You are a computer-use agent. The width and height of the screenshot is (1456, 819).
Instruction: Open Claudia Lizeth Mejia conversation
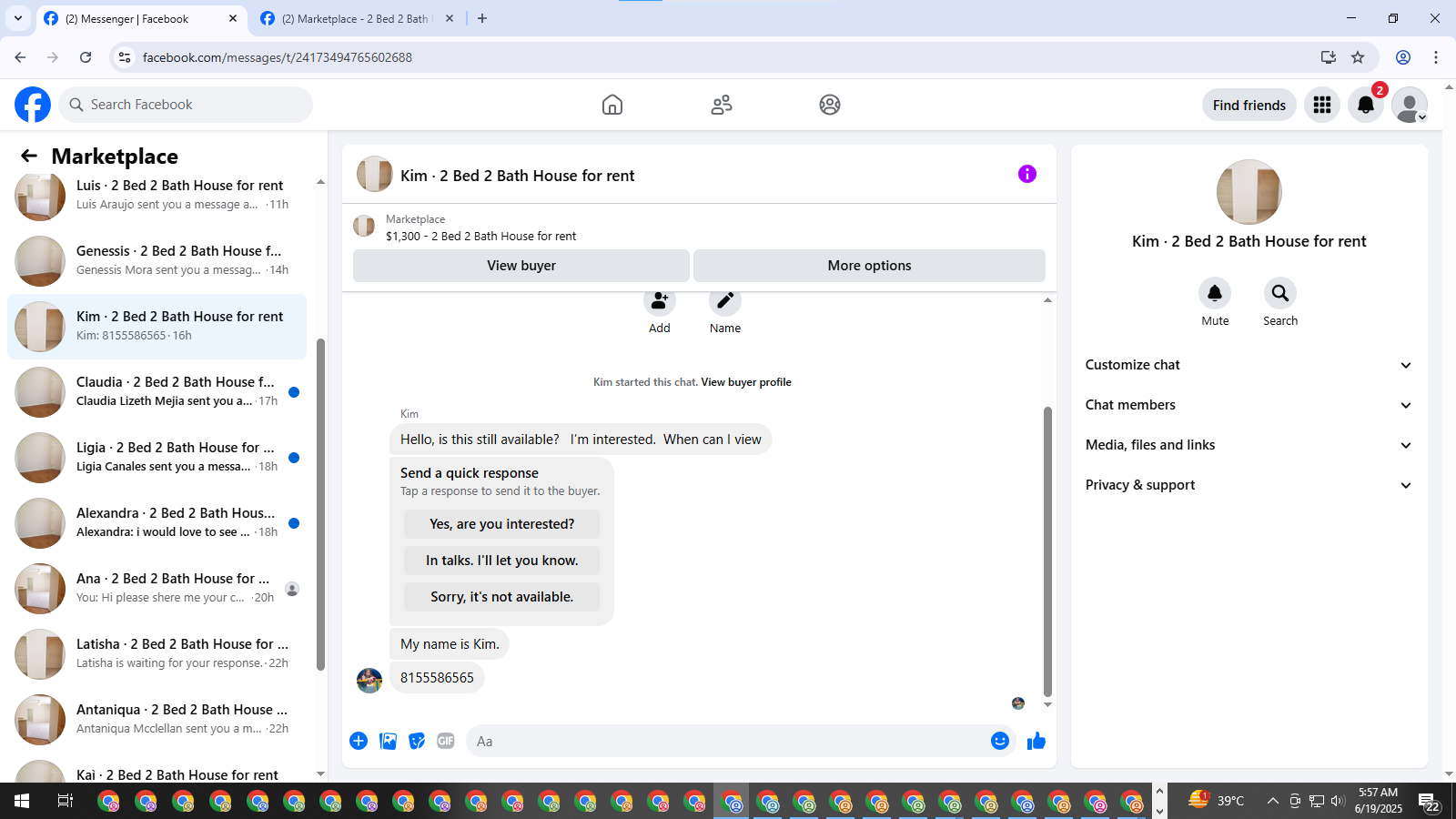tap(157, 391)
